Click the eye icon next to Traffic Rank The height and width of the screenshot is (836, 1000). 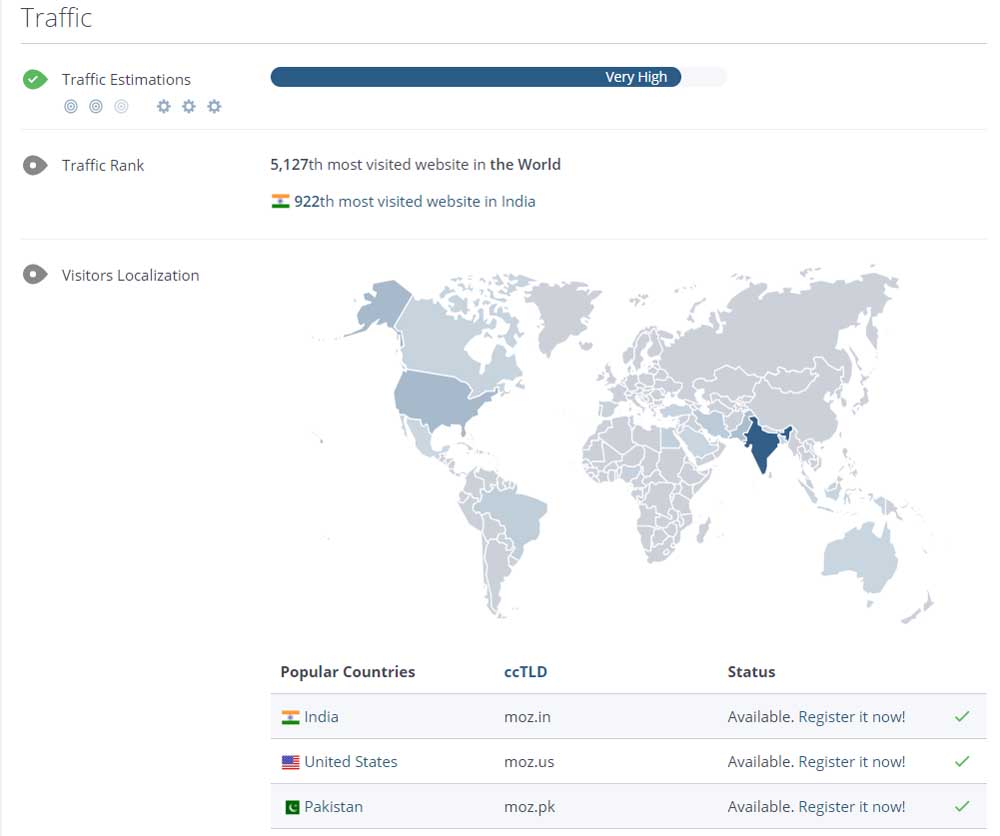[x=35, y=165]
